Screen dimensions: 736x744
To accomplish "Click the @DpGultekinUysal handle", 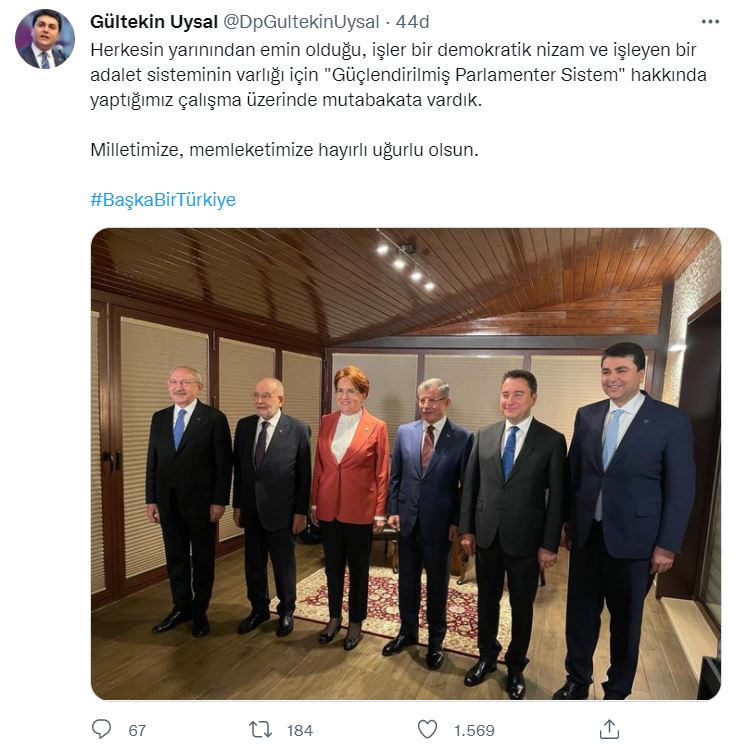I will 301,22.
